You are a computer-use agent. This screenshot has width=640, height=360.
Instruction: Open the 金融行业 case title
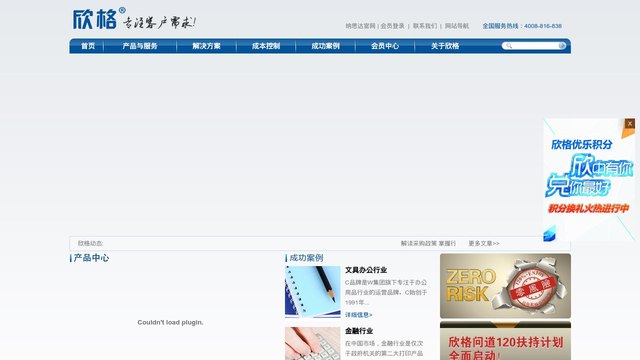359,331
